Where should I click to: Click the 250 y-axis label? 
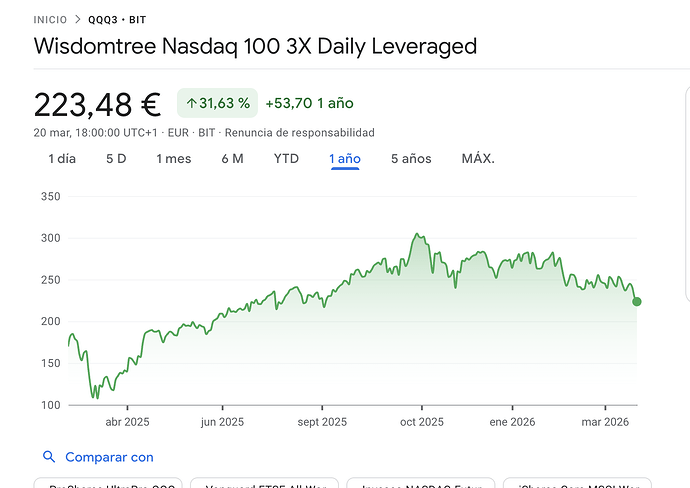[51, 280]
